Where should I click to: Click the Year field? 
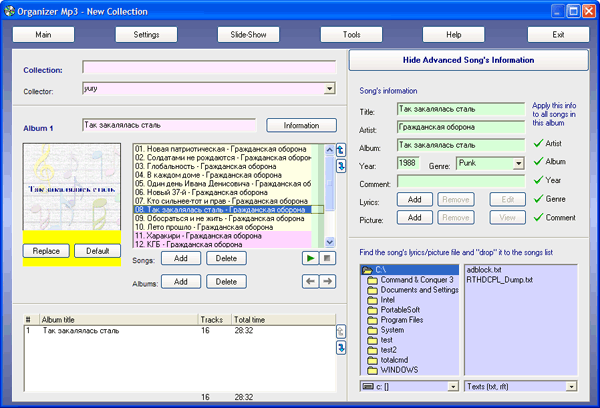click(408, 163)
